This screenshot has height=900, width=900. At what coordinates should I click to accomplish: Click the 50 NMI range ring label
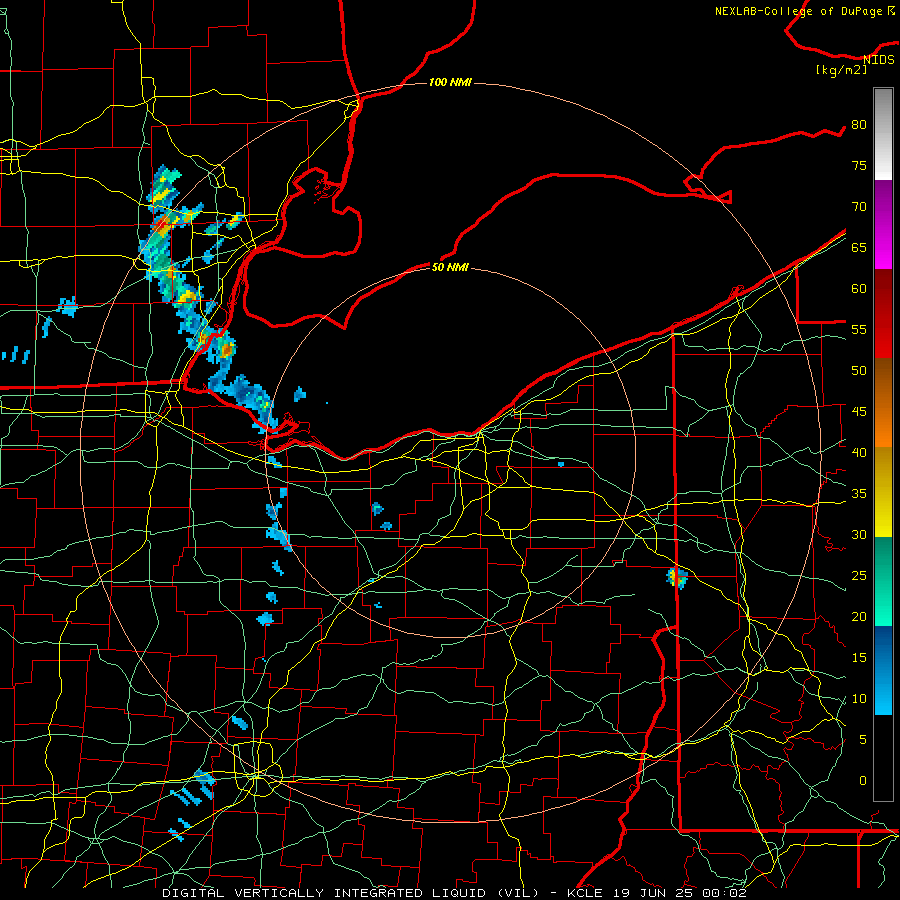pyautogui.click(x=450, y=267)
